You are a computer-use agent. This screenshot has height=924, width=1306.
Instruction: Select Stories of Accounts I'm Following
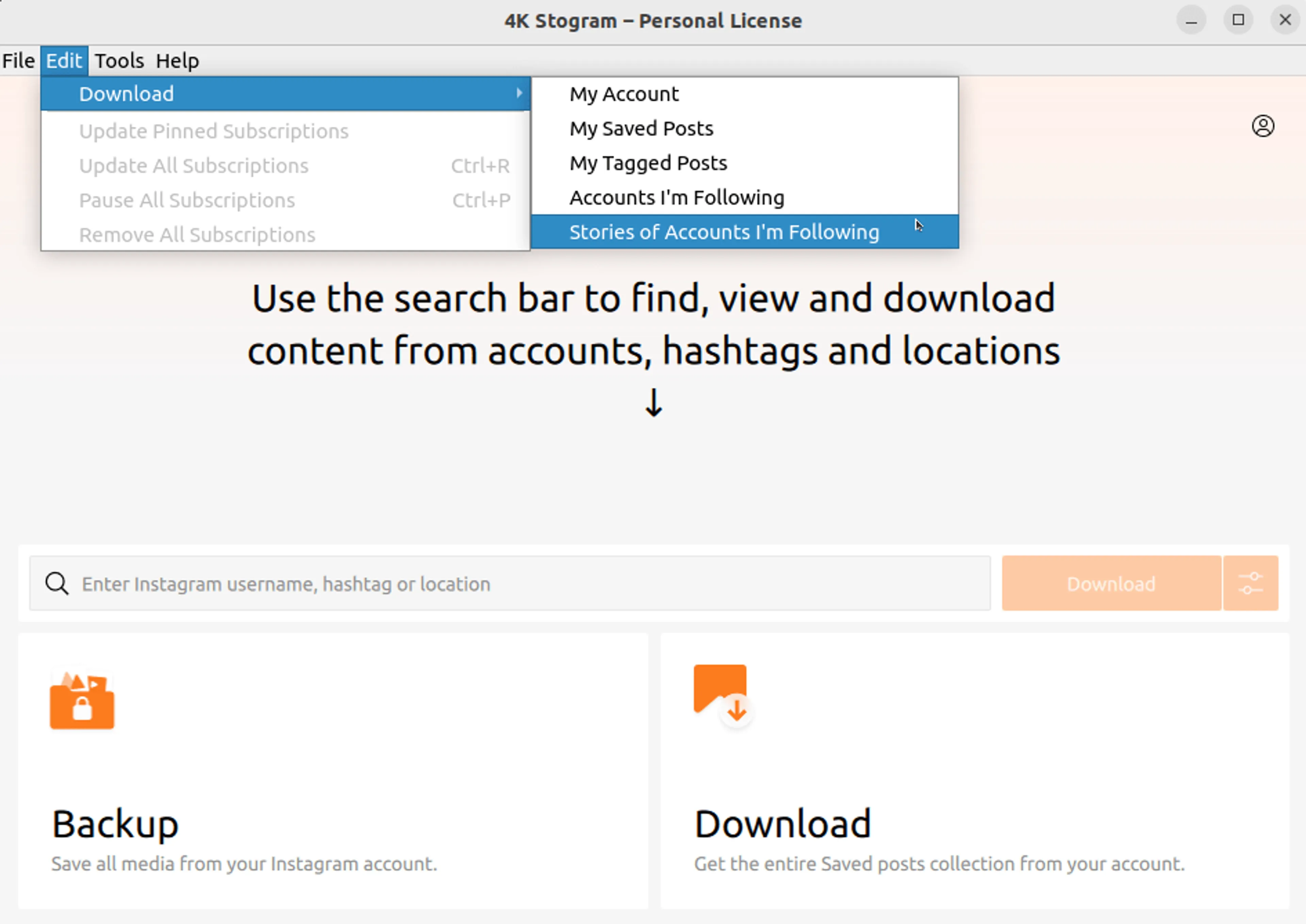pyautogui.click(x=724, y=232)
